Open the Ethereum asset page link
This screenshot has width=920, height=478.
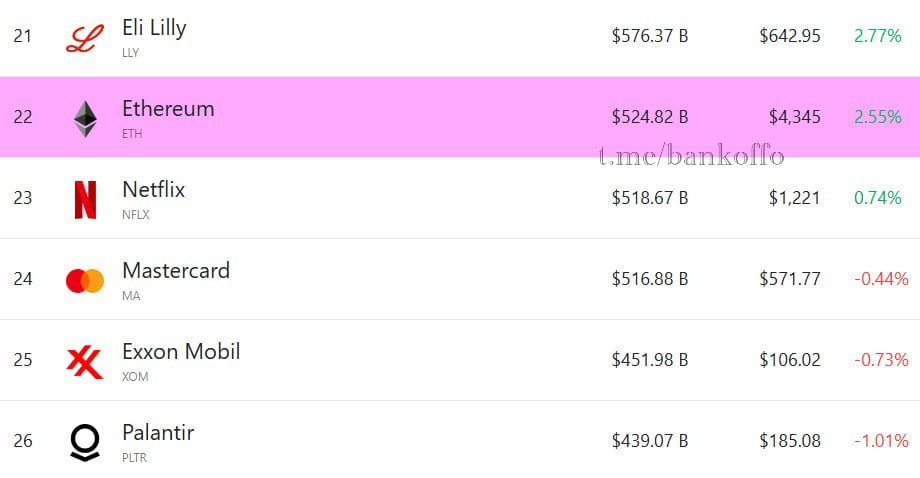click(x=168, y=109)
